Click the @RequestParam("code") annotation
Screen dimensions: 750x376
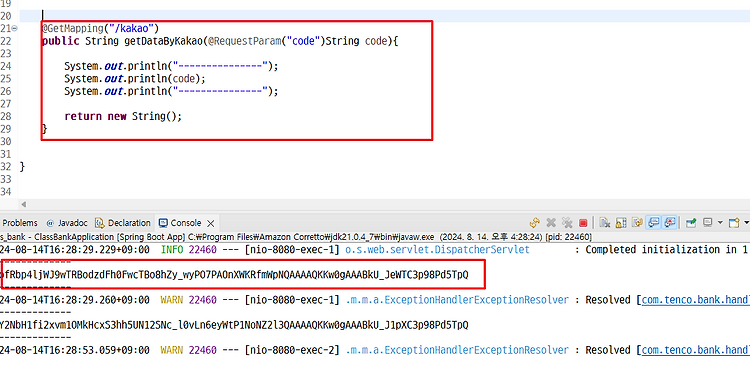266,41
